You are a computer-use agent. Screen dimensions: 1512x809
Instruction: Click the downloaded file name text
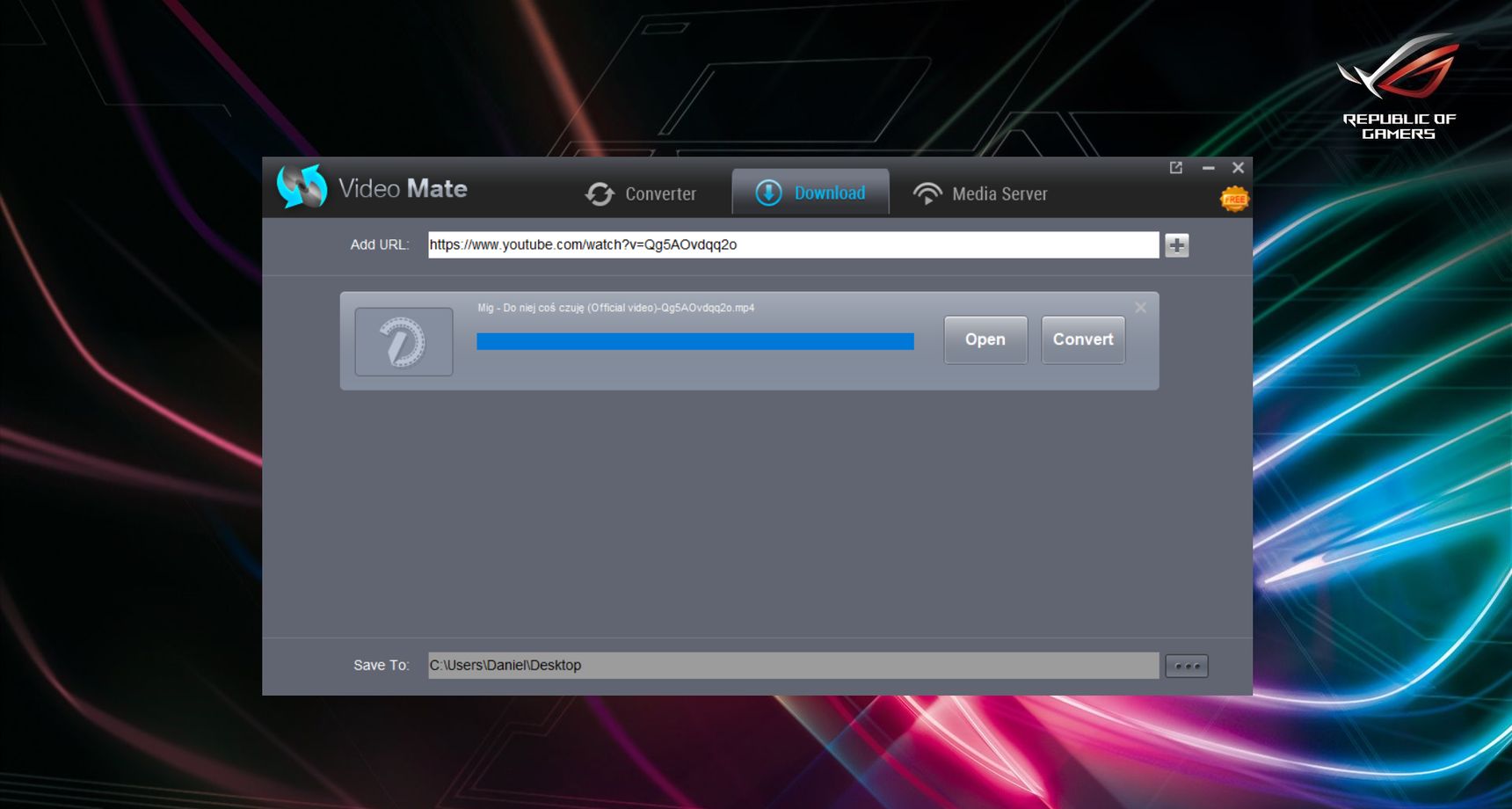pos(615,308)
